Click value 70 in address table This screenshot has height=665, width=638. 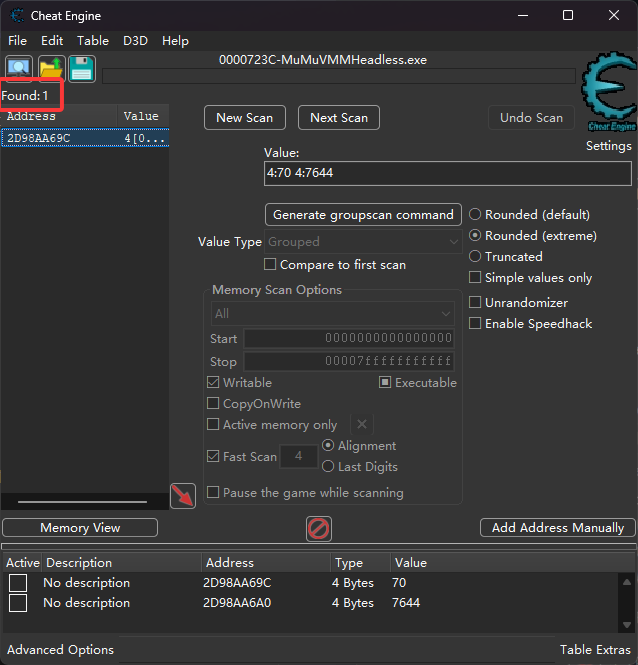pyautogui.click(x=399, y=583)
